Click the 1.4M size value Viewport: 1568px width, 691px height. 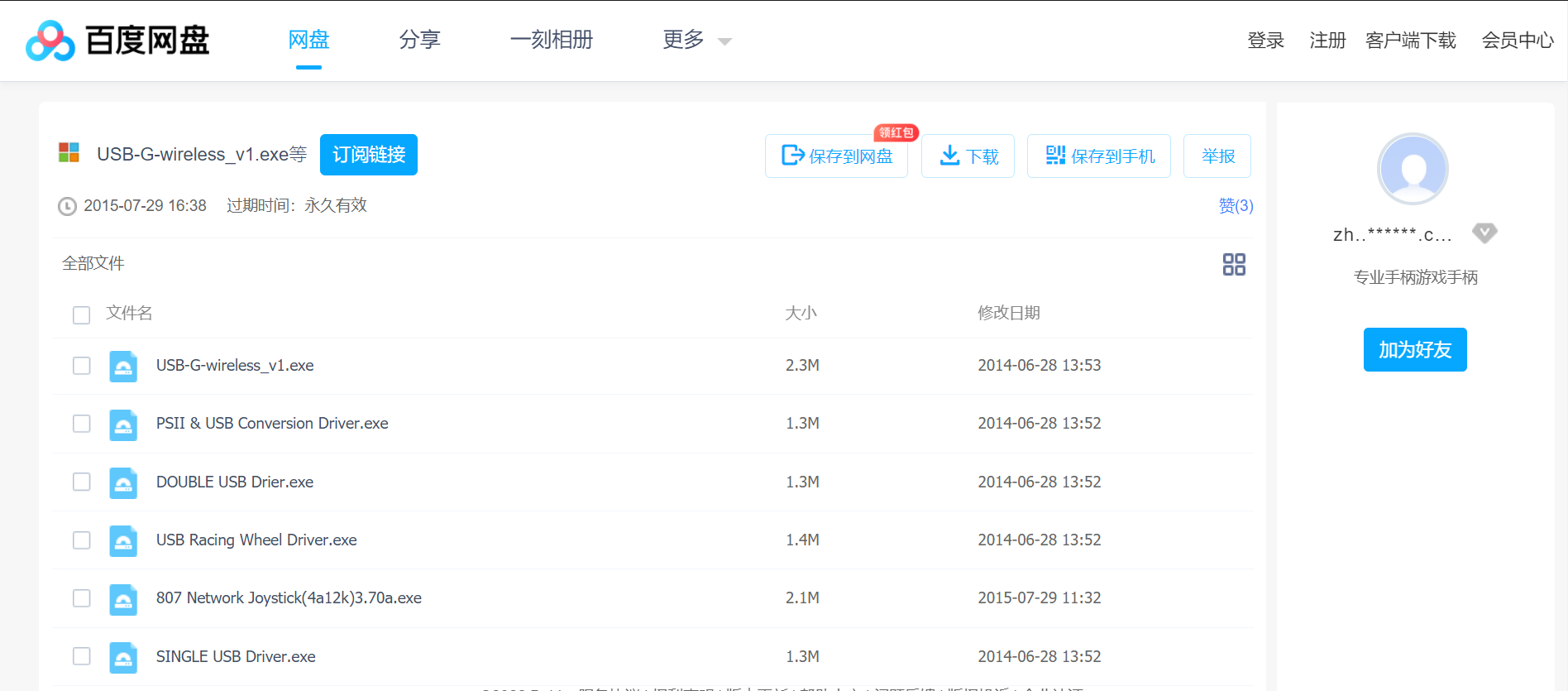coord(802,540)
